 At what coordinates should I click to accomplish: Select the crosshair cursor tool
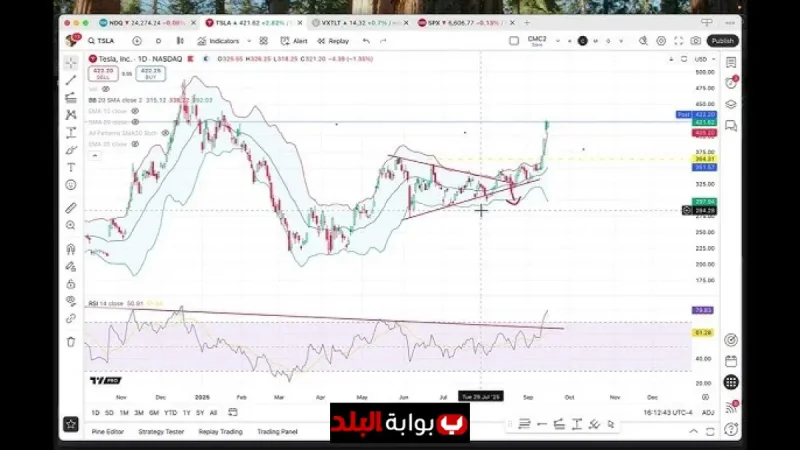(x=71, y=63)
